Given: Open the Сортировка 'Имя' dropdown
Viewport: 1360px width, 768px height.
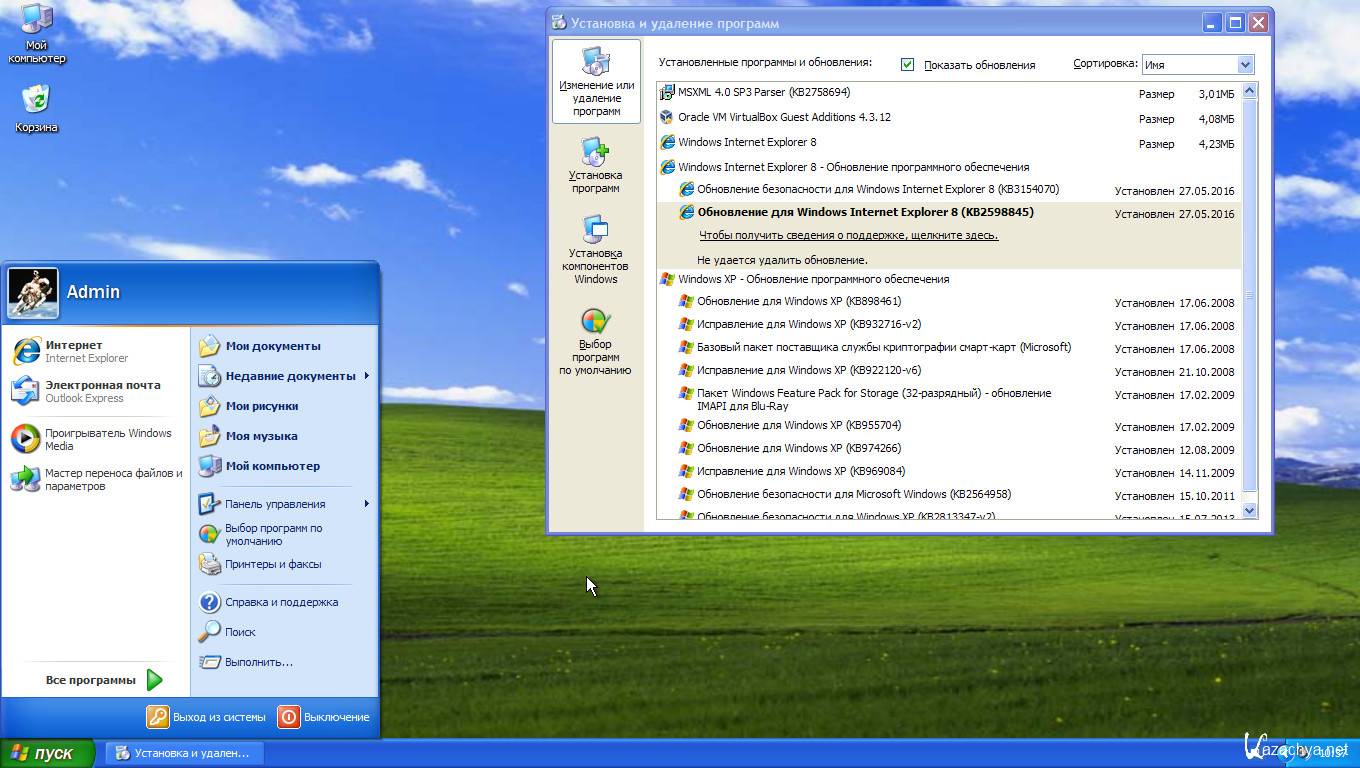Looking at the screenshot, I should (1197, 64).
